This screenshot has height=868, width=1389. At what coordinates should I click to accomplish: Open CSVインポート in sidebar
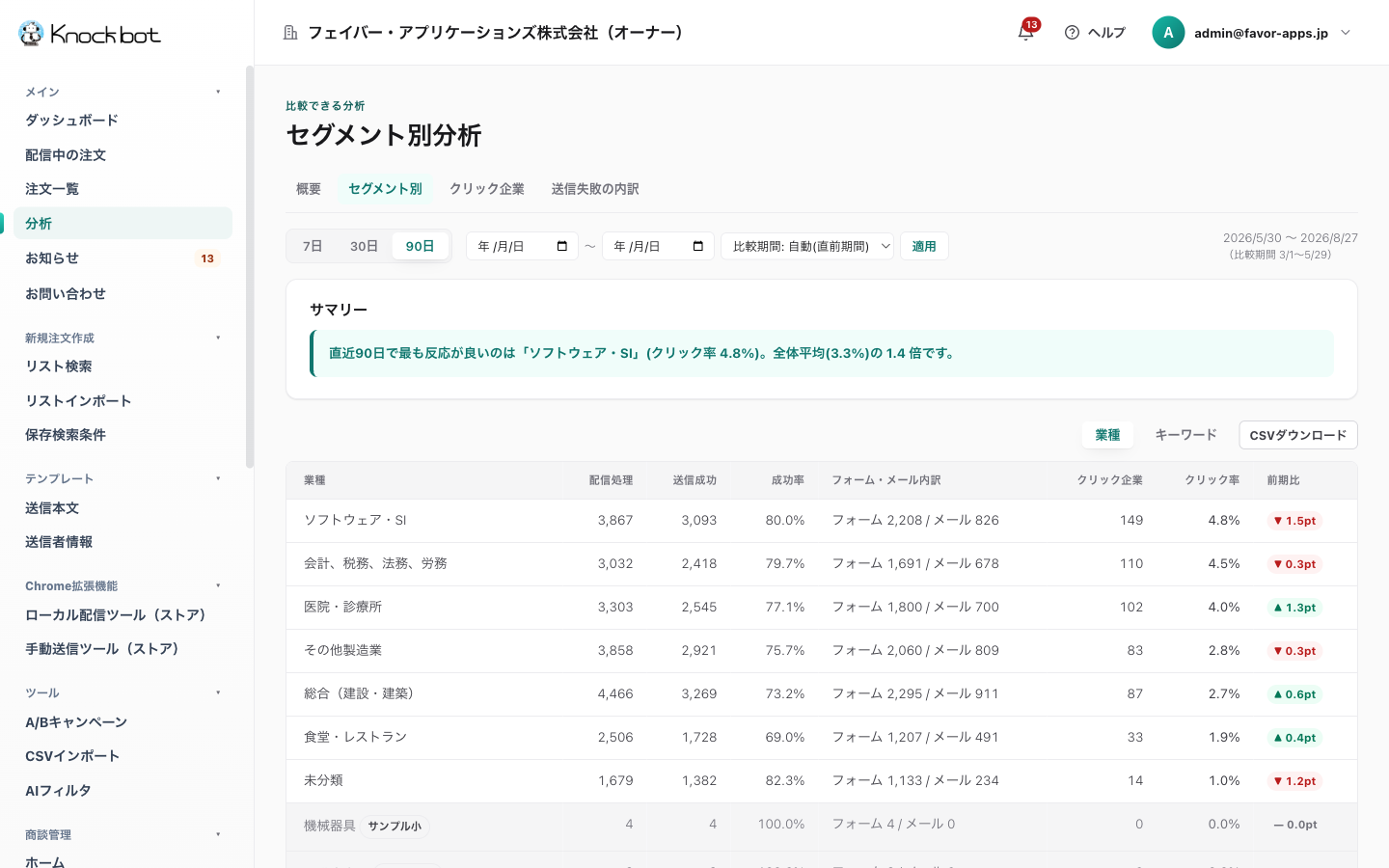123,755
